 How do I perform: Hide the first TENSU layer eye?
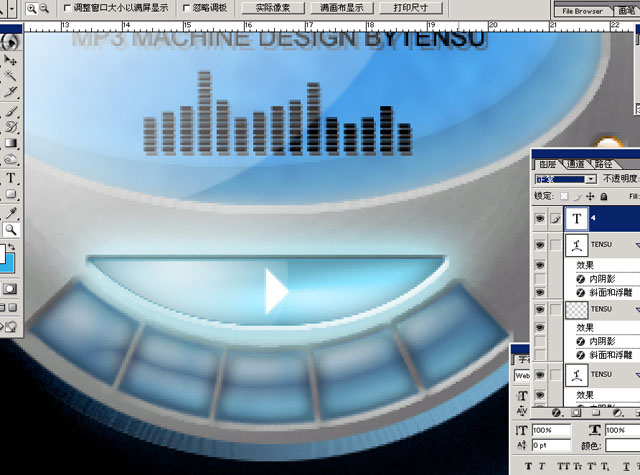pos(540,245)
